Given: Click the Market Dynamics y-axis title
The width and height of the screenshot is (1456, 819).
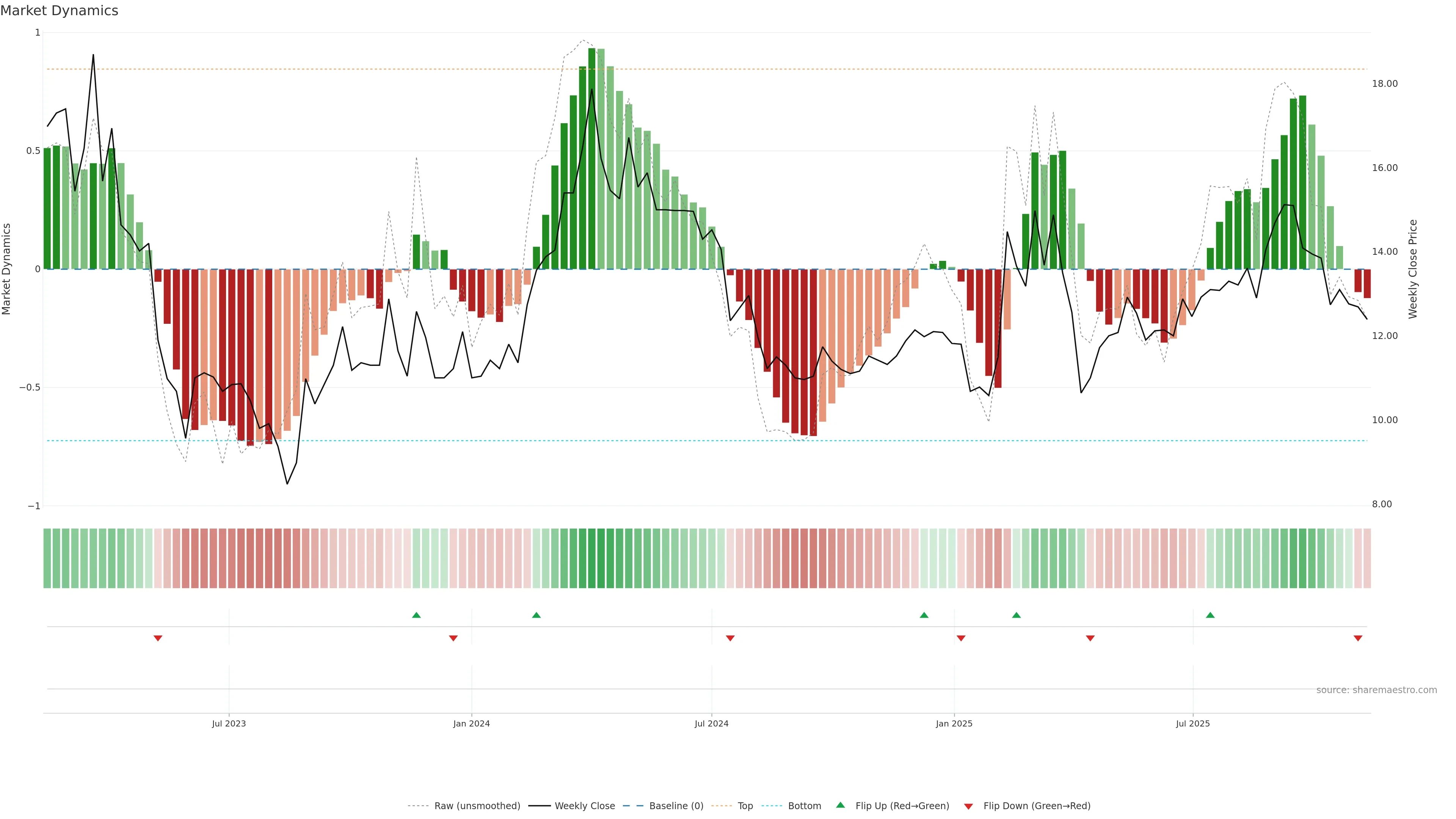Looking at the screenshot, I should [7, 269].
